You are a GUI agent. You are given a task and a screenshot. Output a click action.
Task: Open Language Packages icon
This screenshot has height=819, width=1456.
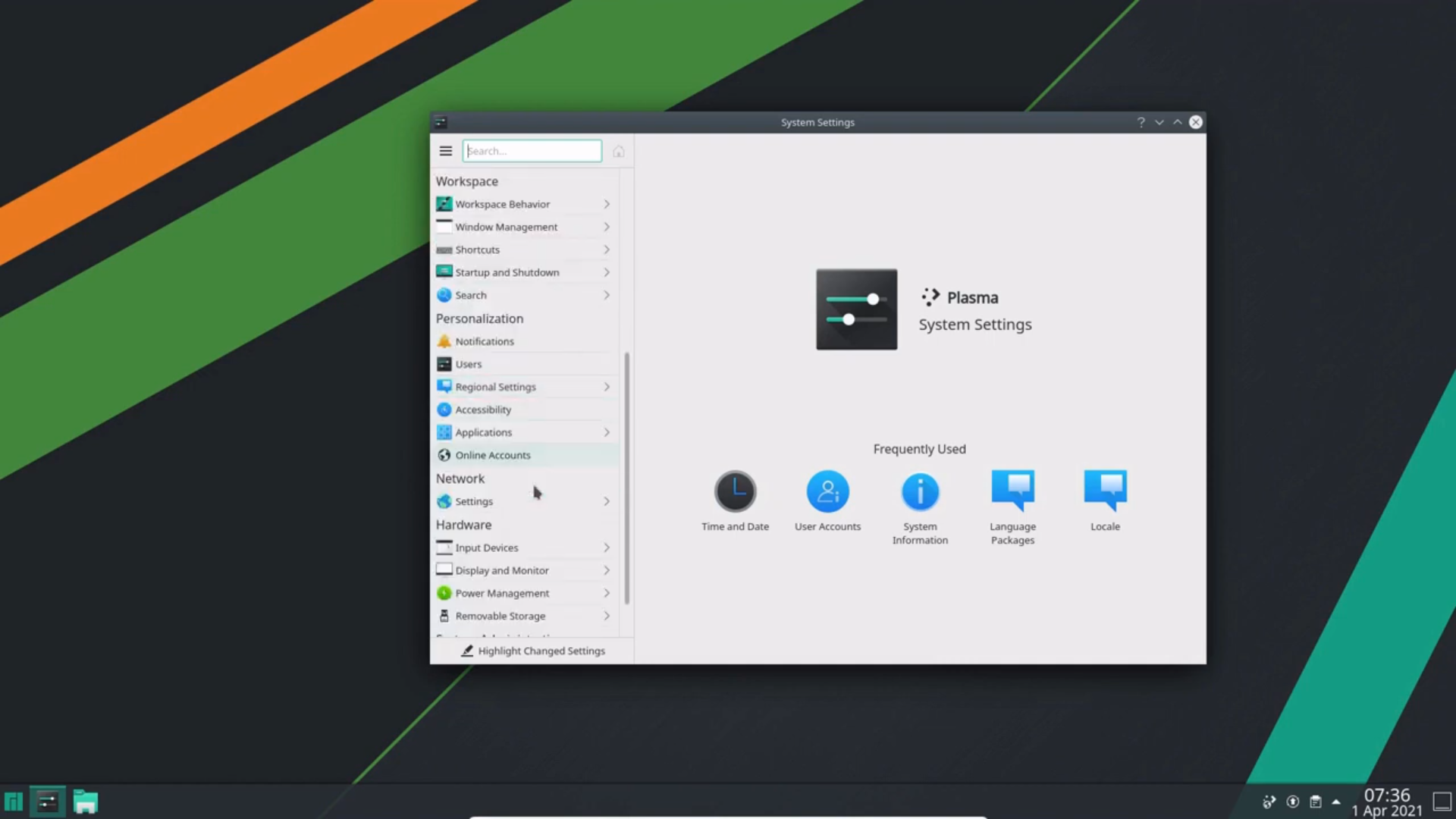1012,490
